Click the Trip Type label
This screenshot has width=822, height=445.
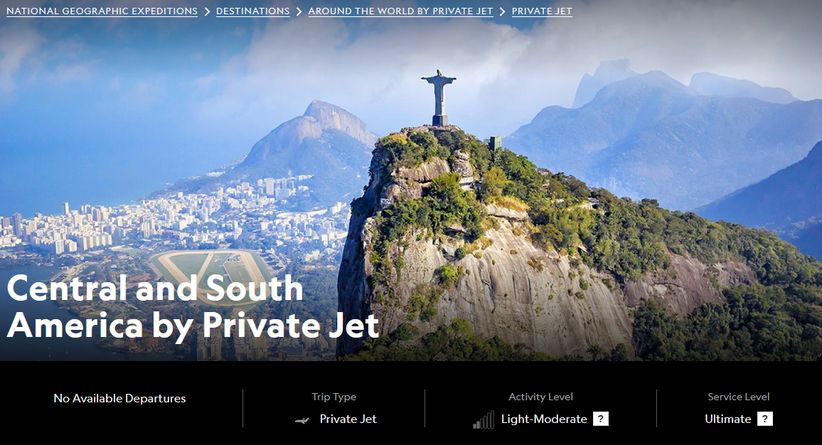tap(334, 397)
